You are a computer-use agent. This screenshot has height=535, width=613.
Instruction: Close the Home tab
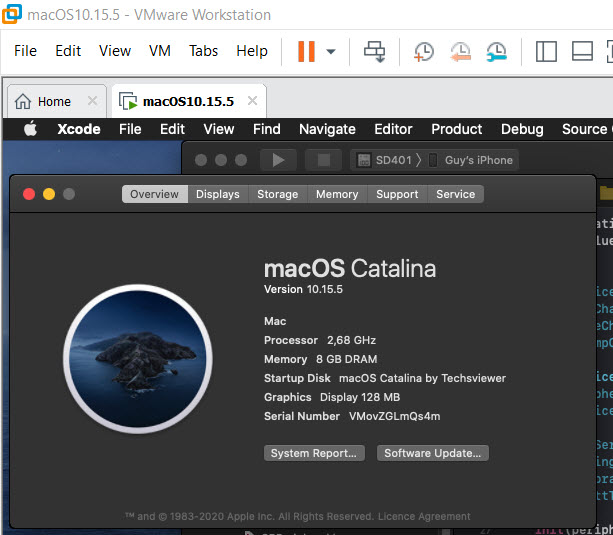tap(93, 101)
